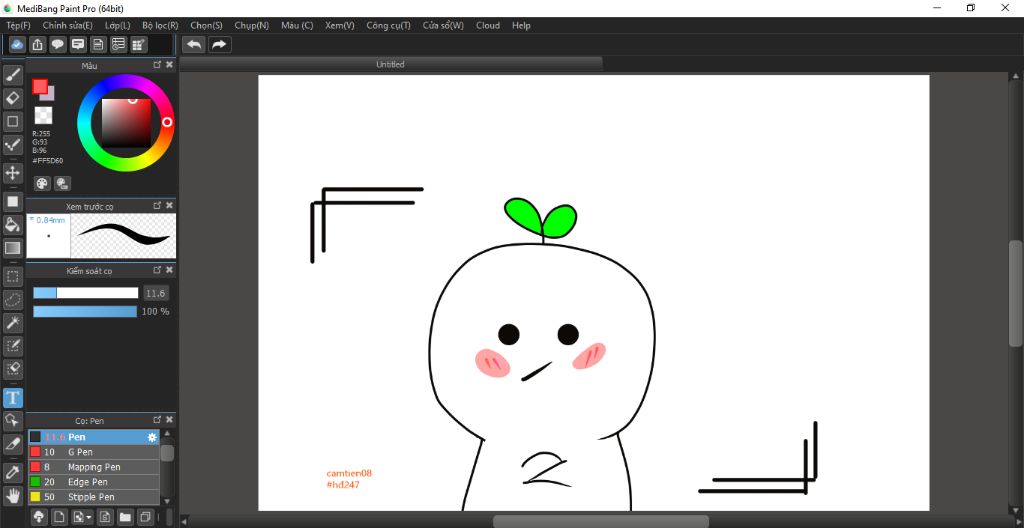This screenshot has height=528, width=1024.
Task: Adjust the brush opacity slider
Action: tap(85, 312)
